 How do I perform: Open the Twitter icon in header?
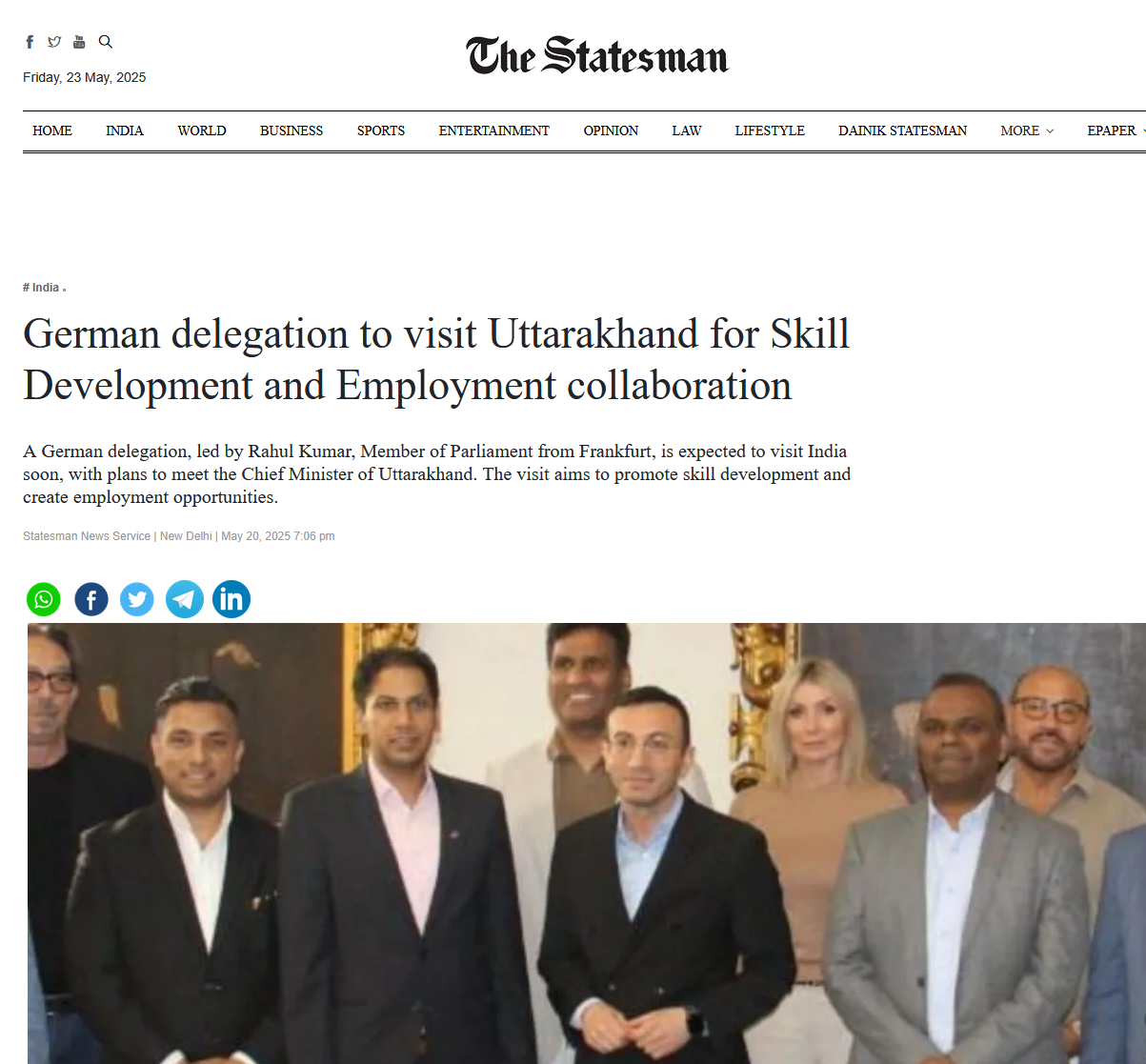click(54, 42)
